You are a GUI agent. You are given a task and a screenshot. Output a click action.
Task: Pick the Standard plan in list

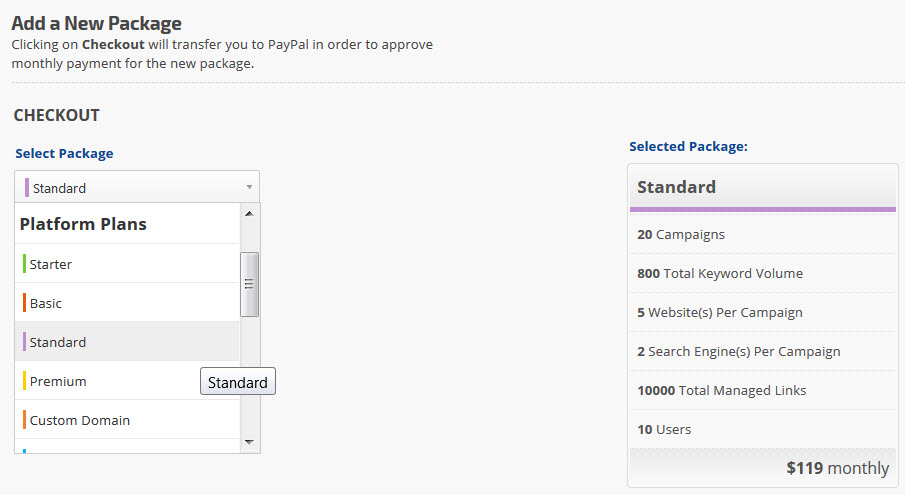[58, 342]
